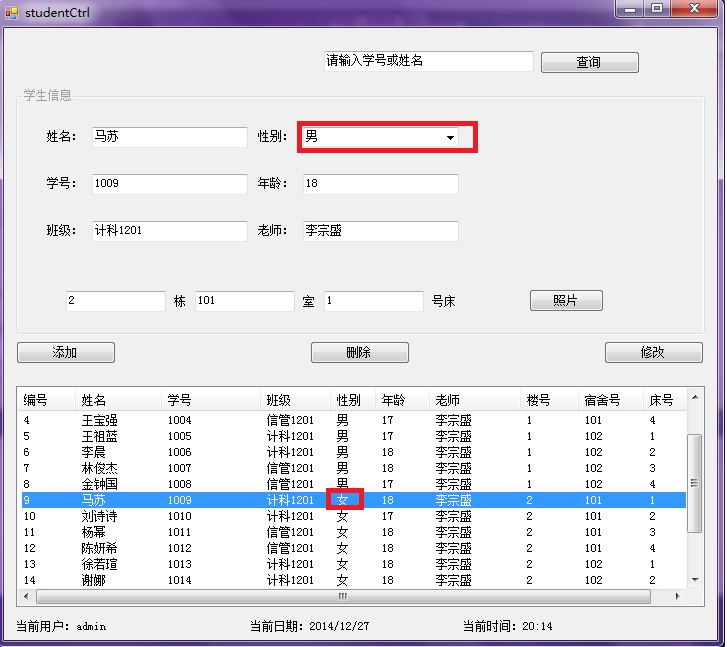Viewport: 727px width, 647px height.
Task: Select the row for 徐若瑄
Action: pos(354,564)
